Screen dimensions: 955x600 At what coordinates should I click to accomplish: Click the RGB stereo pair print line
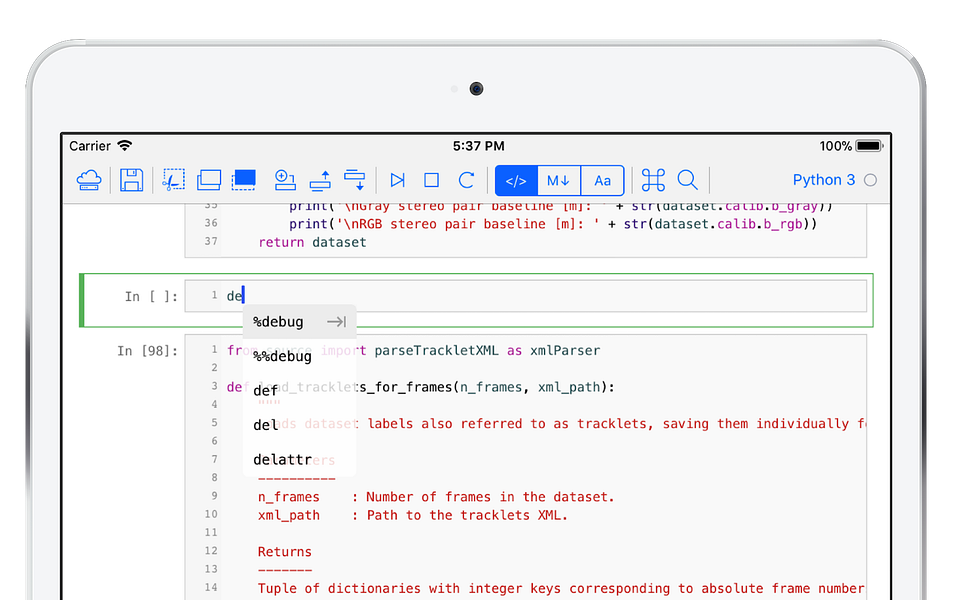(x=553, y=224)
